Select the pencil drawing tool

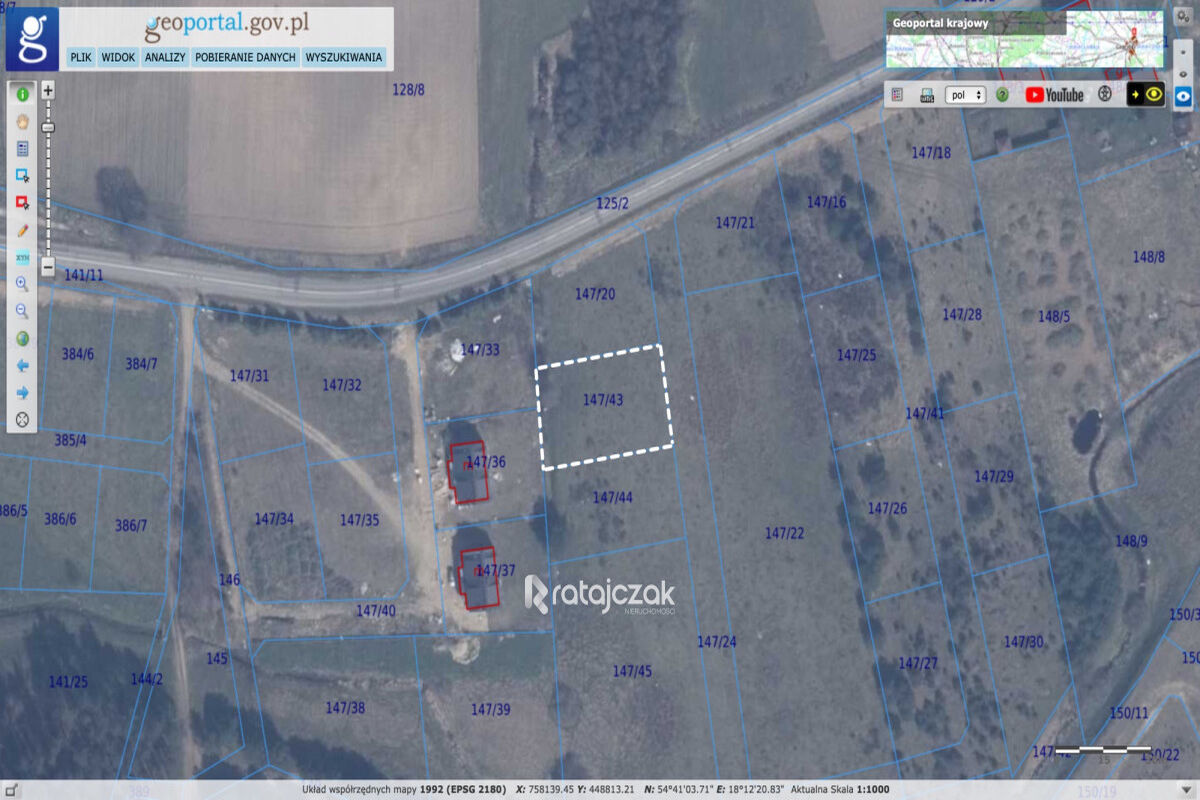(x=21, y=229)
